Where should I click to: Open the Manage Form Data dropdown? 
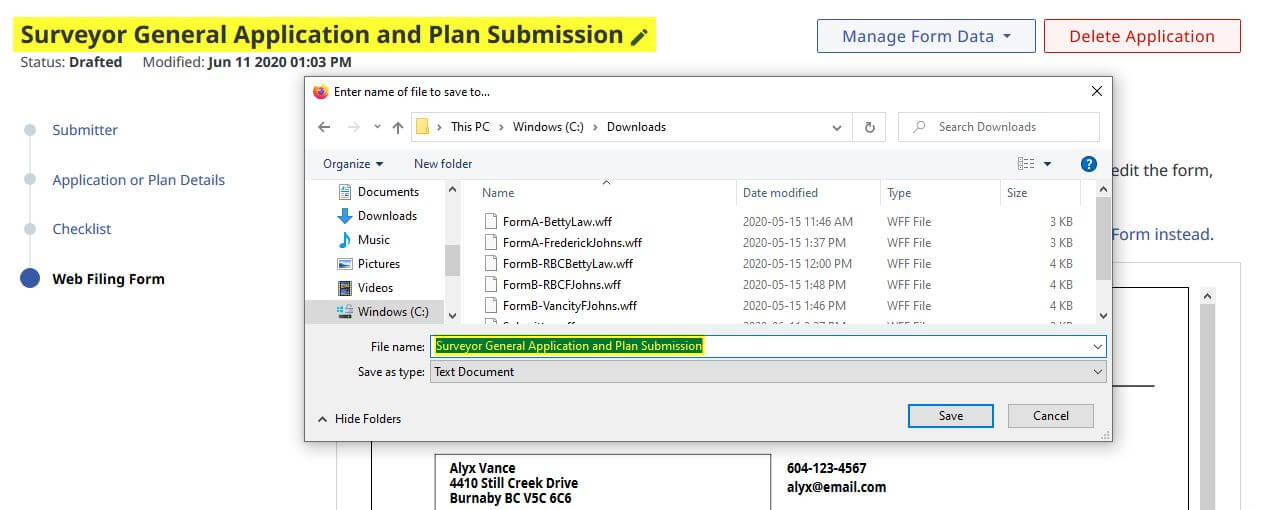[926, 36]
